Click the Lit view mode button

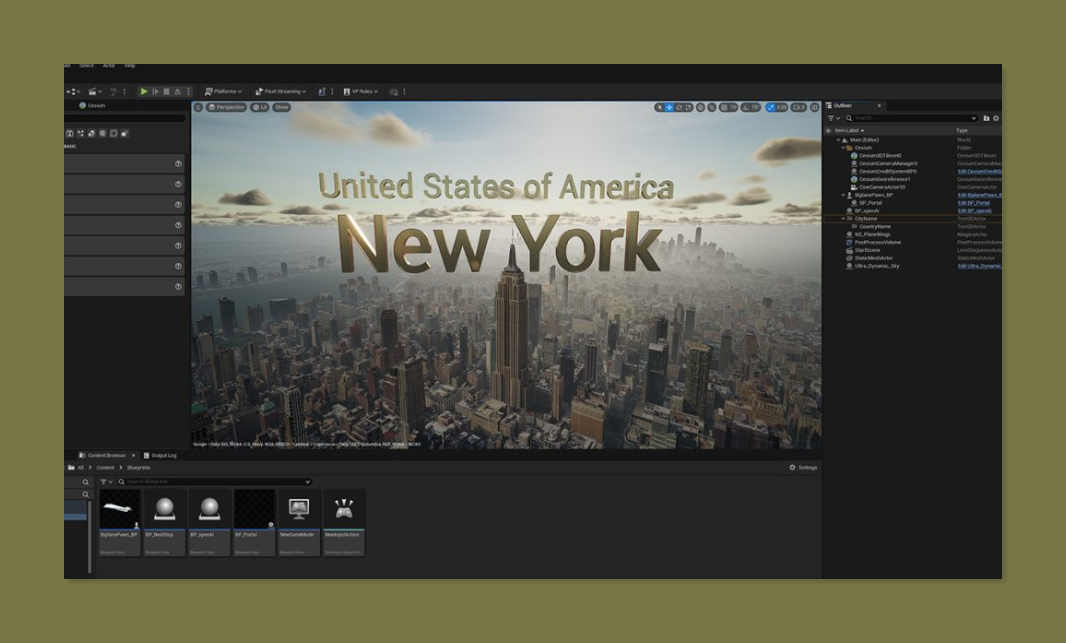pyautogui.click(x=260, y=107)
